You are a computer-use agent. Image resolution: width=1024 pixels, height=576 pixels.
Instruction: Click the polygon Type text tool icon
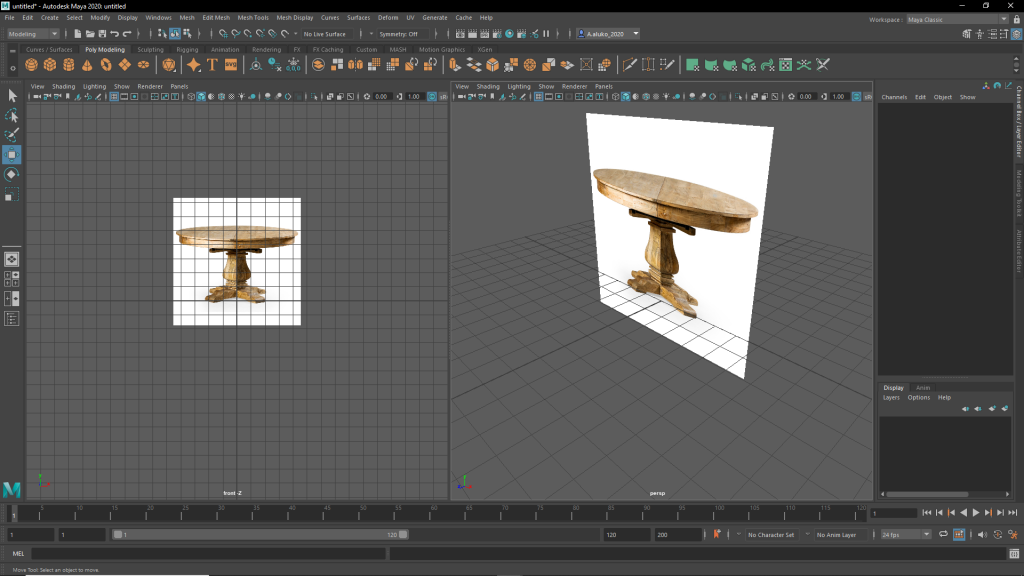point(212,65)
